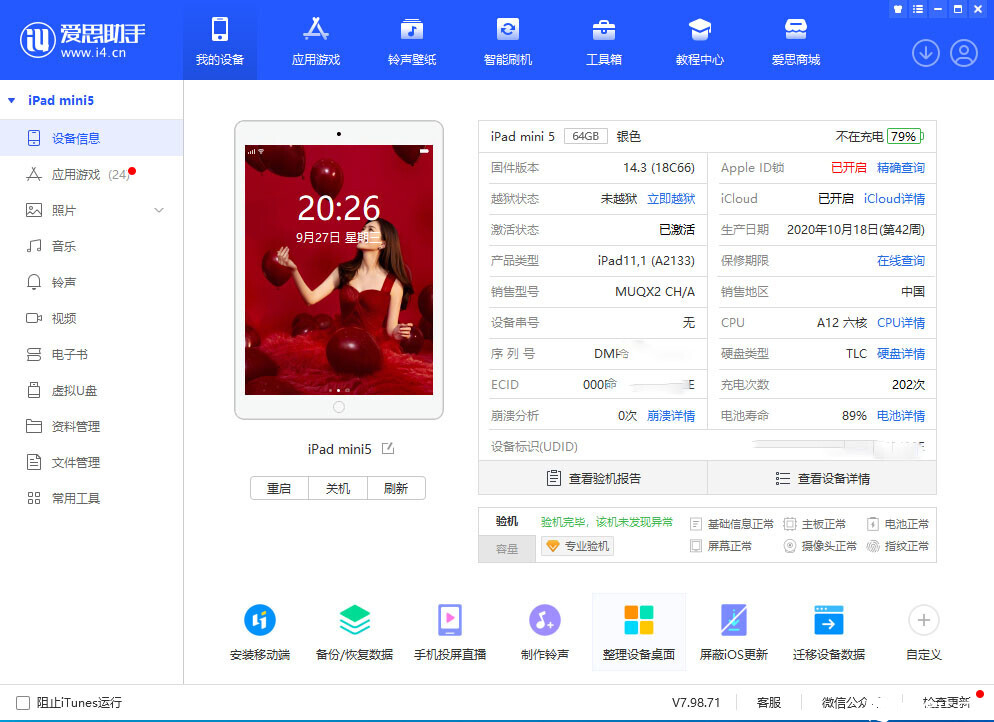
Task: Click 在线查询 for 保修期限
Action: (901, 261)
